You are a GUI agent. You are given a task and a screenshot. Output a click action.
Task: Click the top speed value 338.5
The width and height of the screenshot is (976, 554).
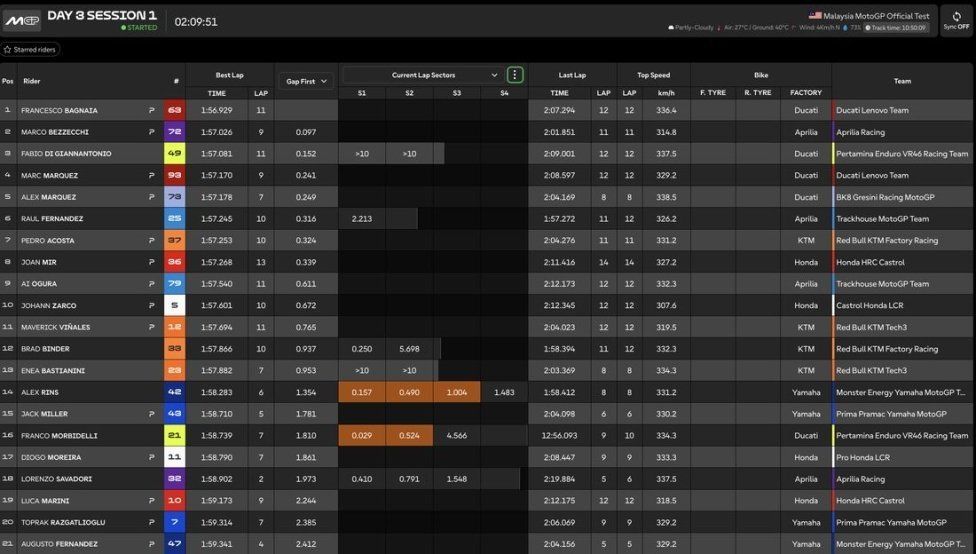pos(666,197)
